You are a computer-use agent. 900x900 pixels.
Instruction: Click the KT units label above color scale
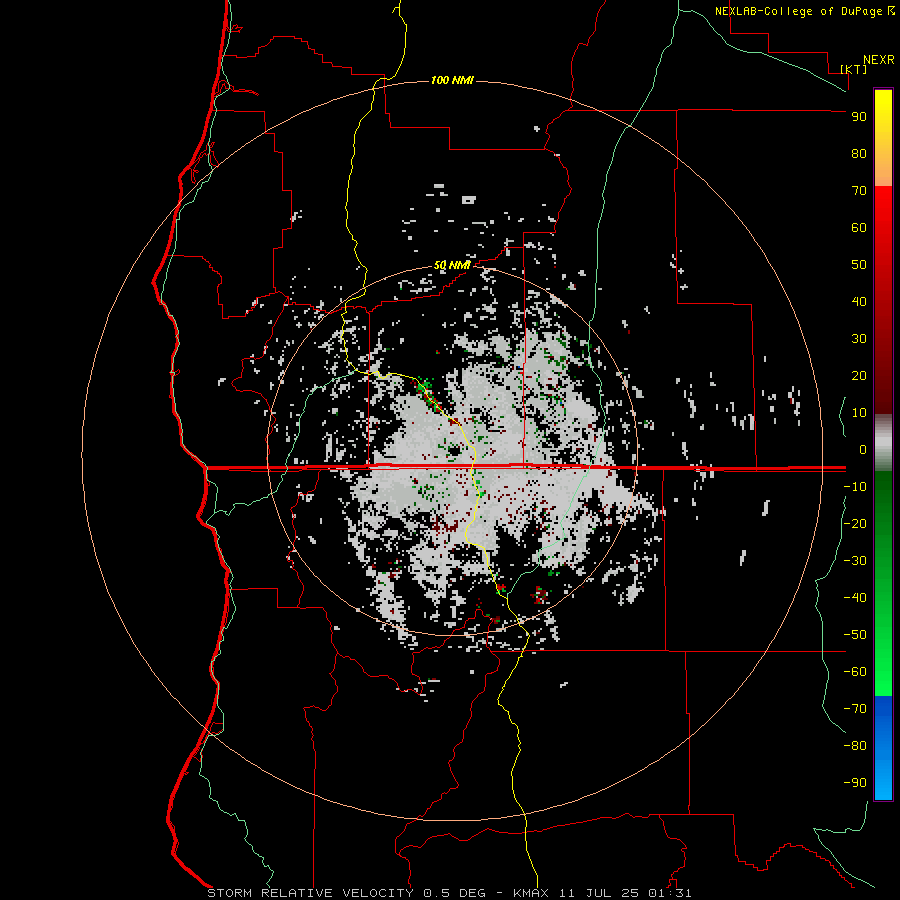[x=854, y=69]
